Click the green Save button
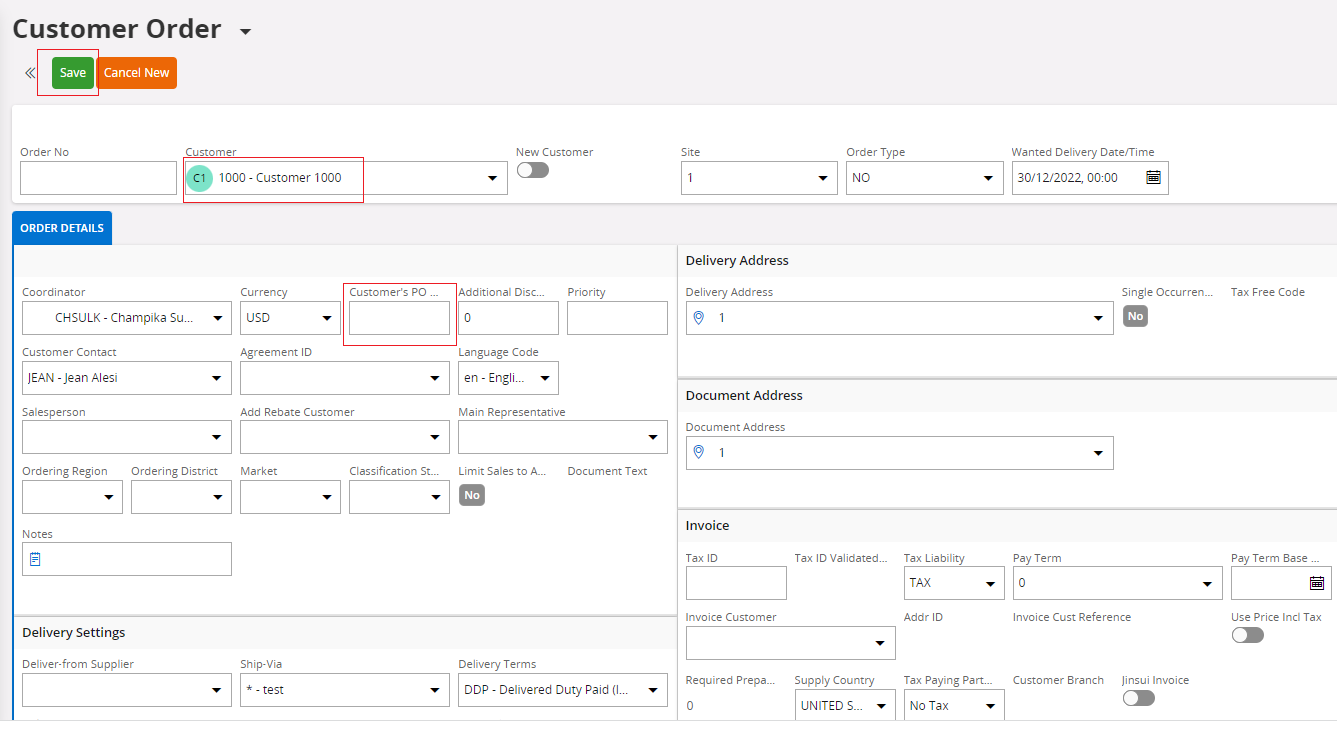This screenshot has height=730, width=1337. point(73,73)
